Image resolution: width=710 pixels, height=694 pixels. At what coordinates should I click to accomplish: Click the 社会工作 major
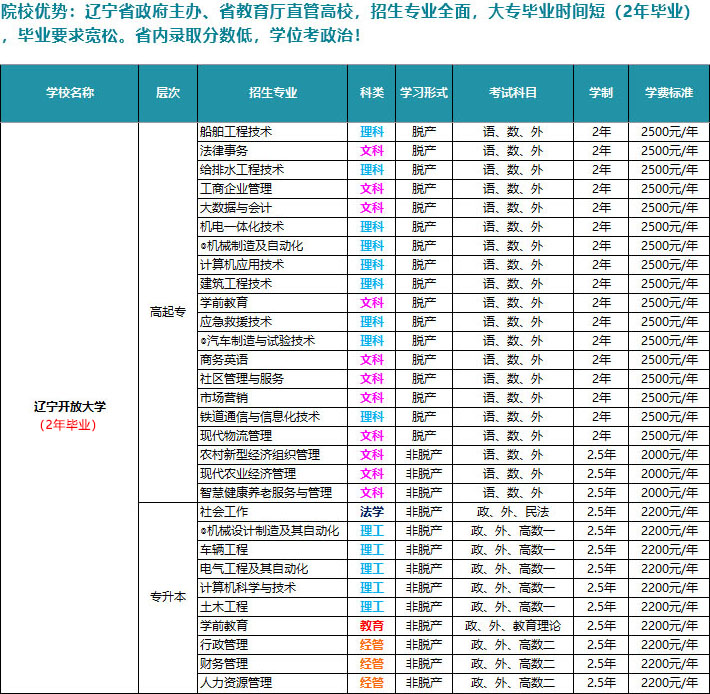[224, 512]
